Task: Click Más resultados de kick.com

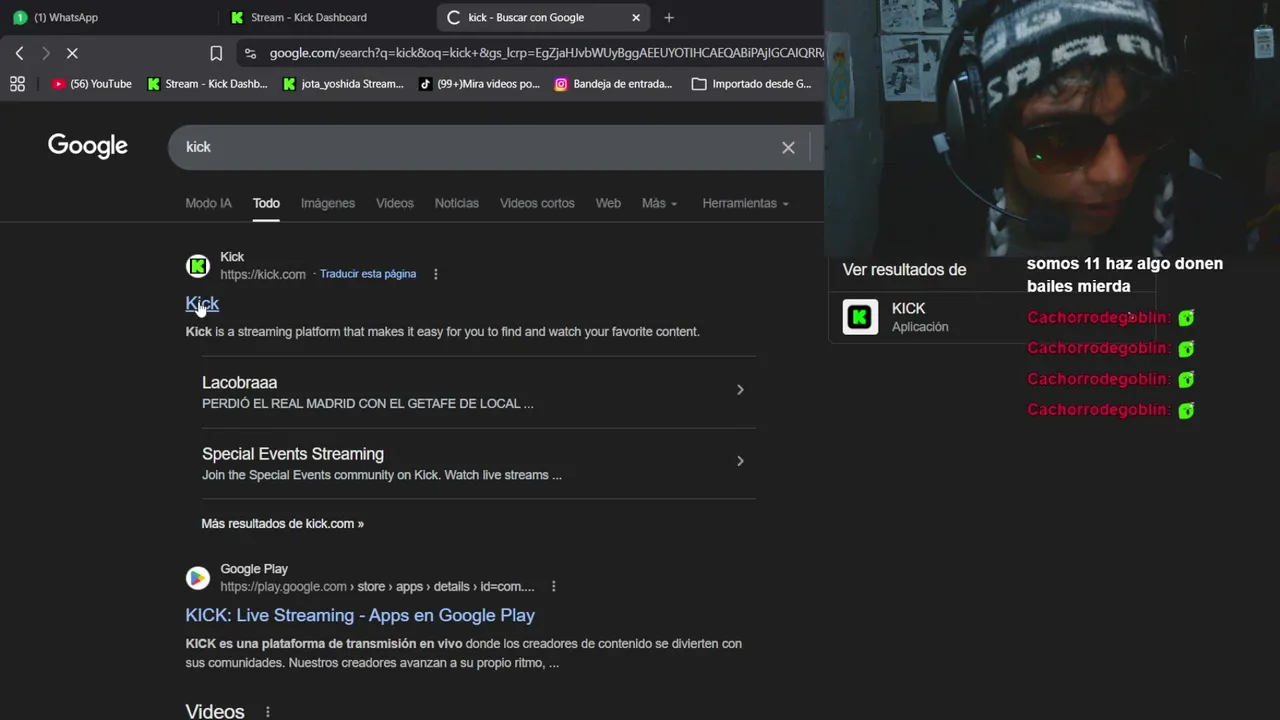Action: click(x=282, y=523)
